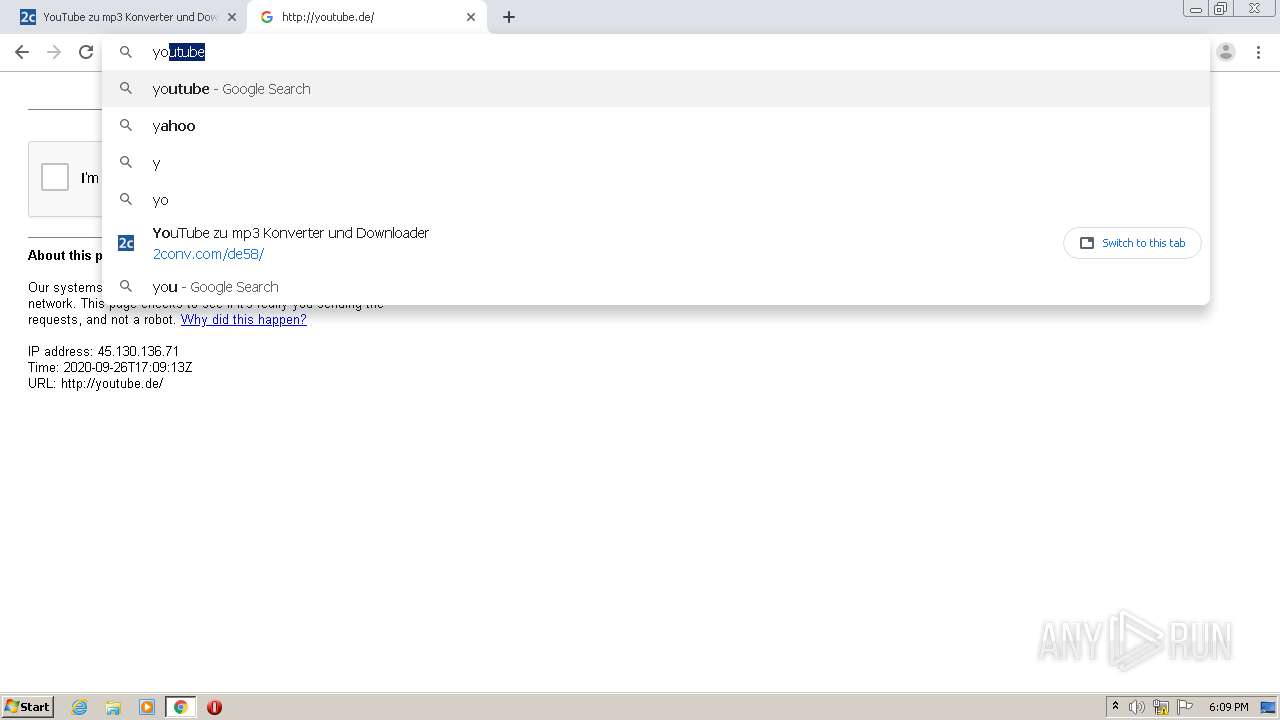Pick the single 'y' suggestion

pyautogui.click(x=656, y=163)
